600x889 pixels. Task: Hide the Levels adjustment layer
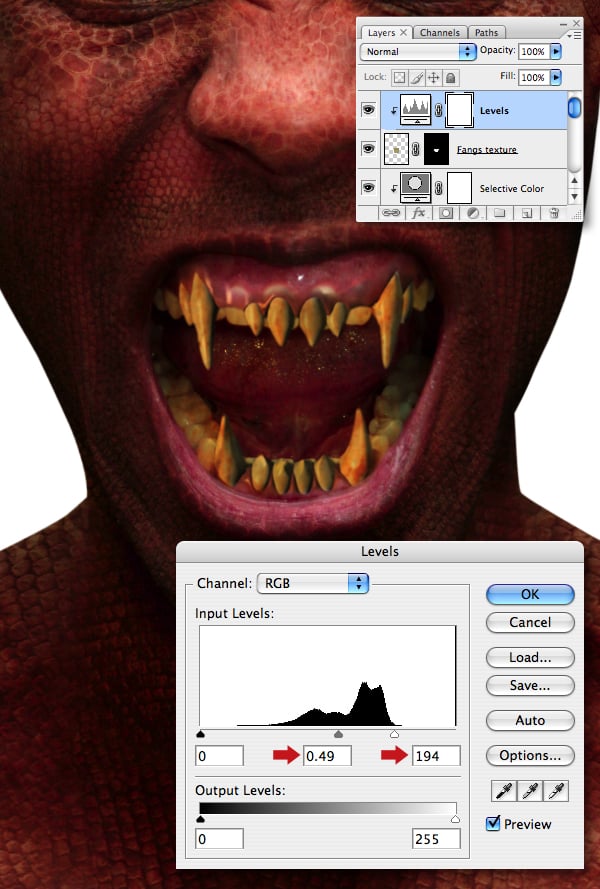369,109
